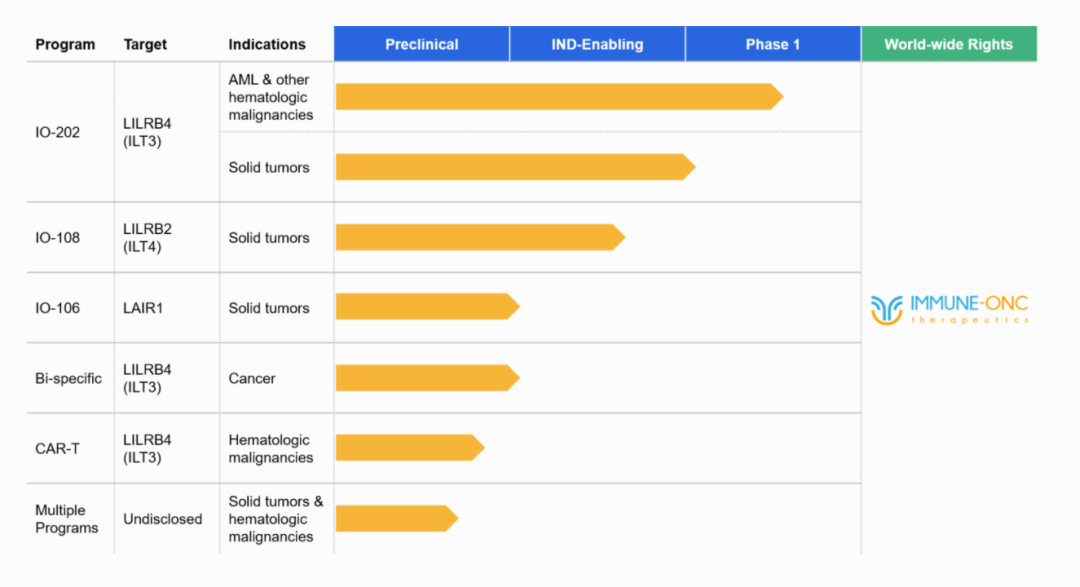Click the AML hematologic malignancies progress bar
Screen dimensions: 1080x587
[x=559, y=96]
